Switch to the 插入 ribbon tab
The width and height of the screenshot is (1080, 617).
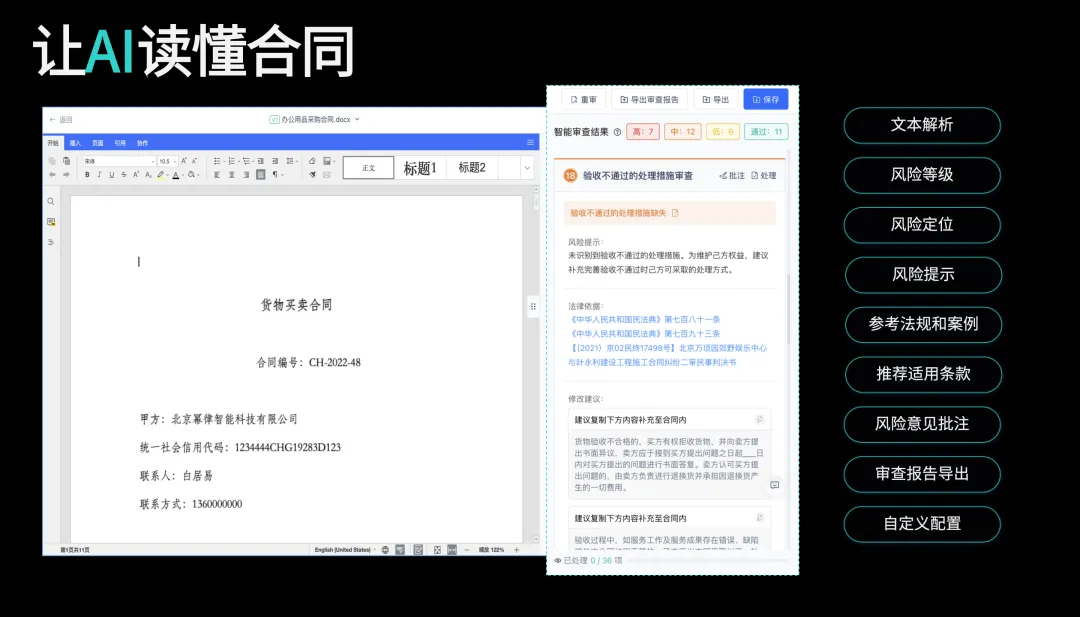point(75,143)
